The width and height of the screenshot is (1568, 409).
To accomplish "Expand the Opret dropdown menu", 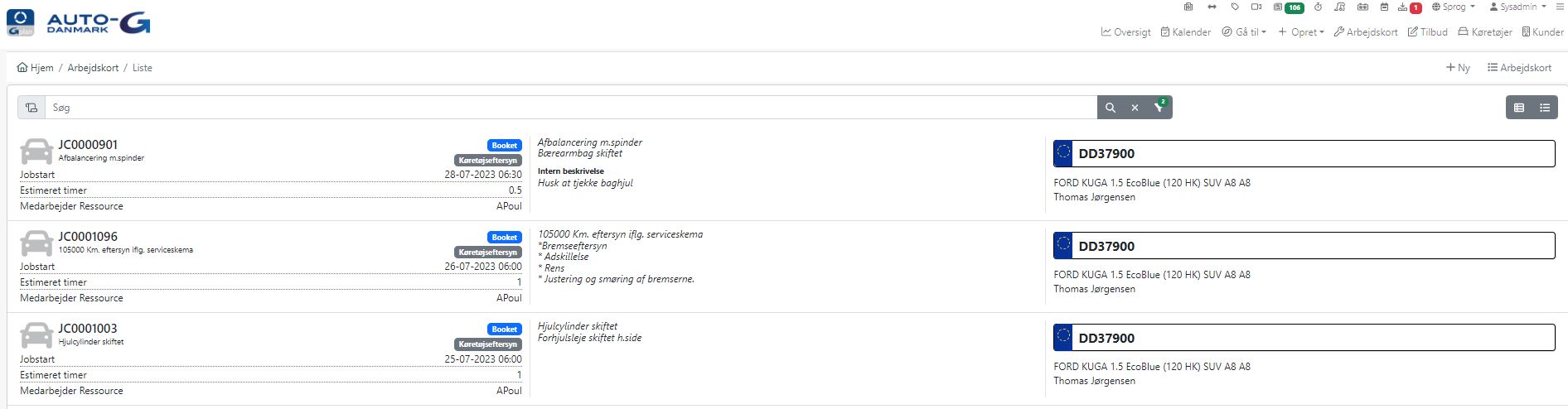I will [x=1301, y=32].
